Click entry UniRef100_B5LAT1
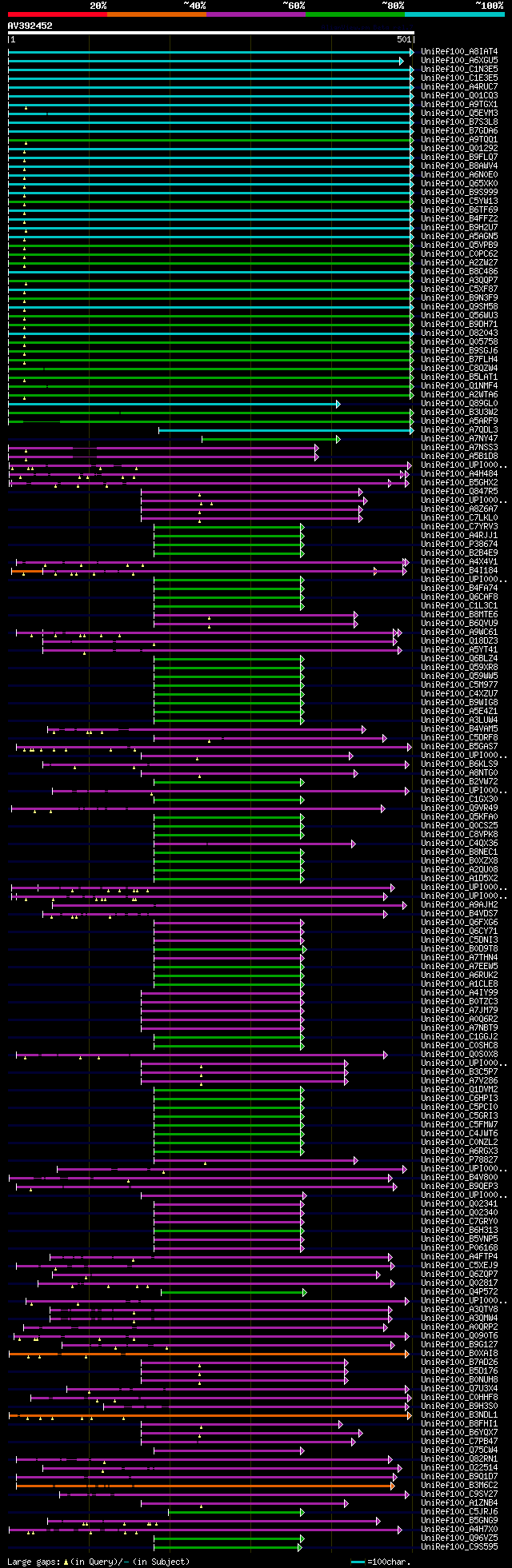Viewport: 512px width, 1568px height. (x=459, y=377)
